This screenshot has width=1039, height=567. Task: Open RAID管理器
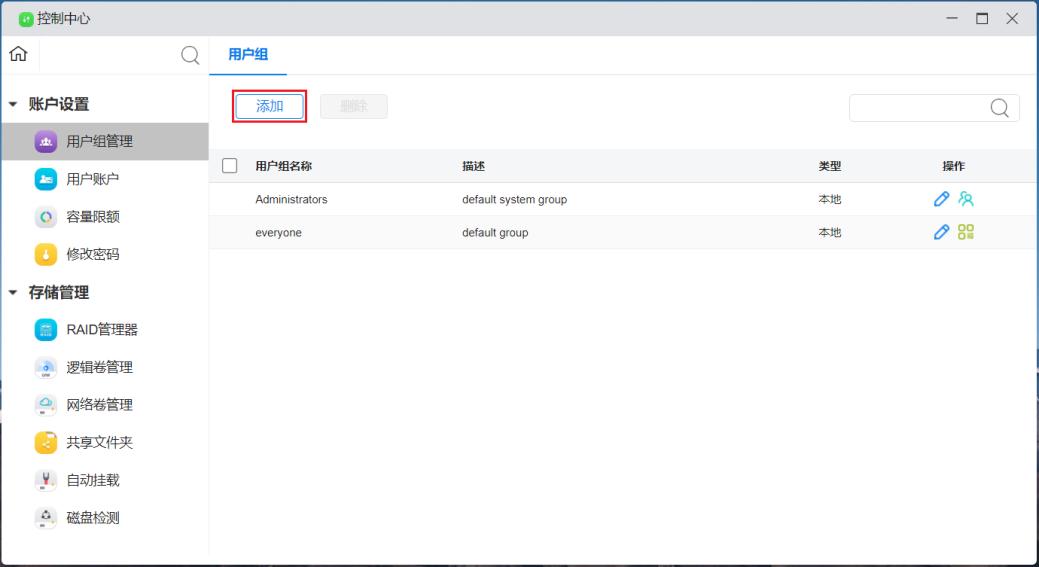coord(101,330)
